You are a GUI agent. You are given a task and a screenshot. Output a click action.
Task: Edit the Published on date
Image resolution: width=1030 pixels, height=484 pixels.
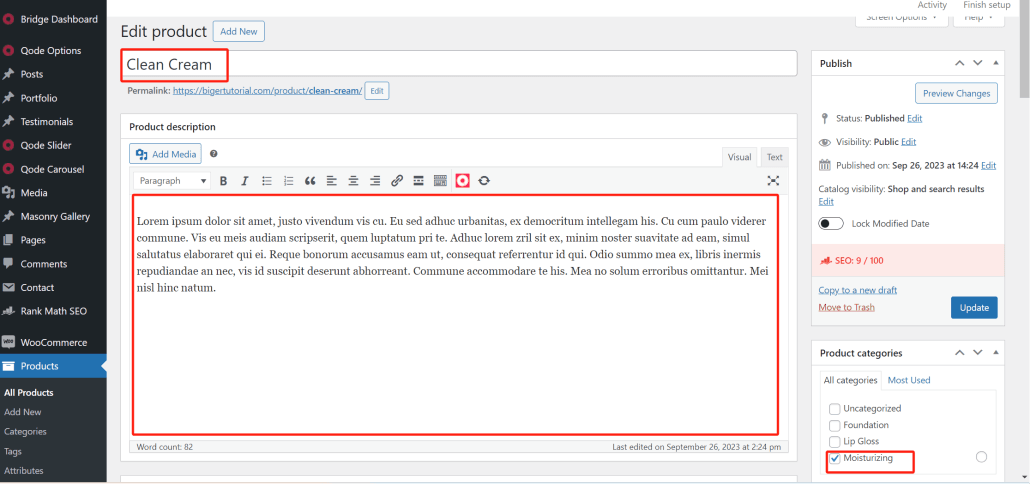tap(989, 165)
